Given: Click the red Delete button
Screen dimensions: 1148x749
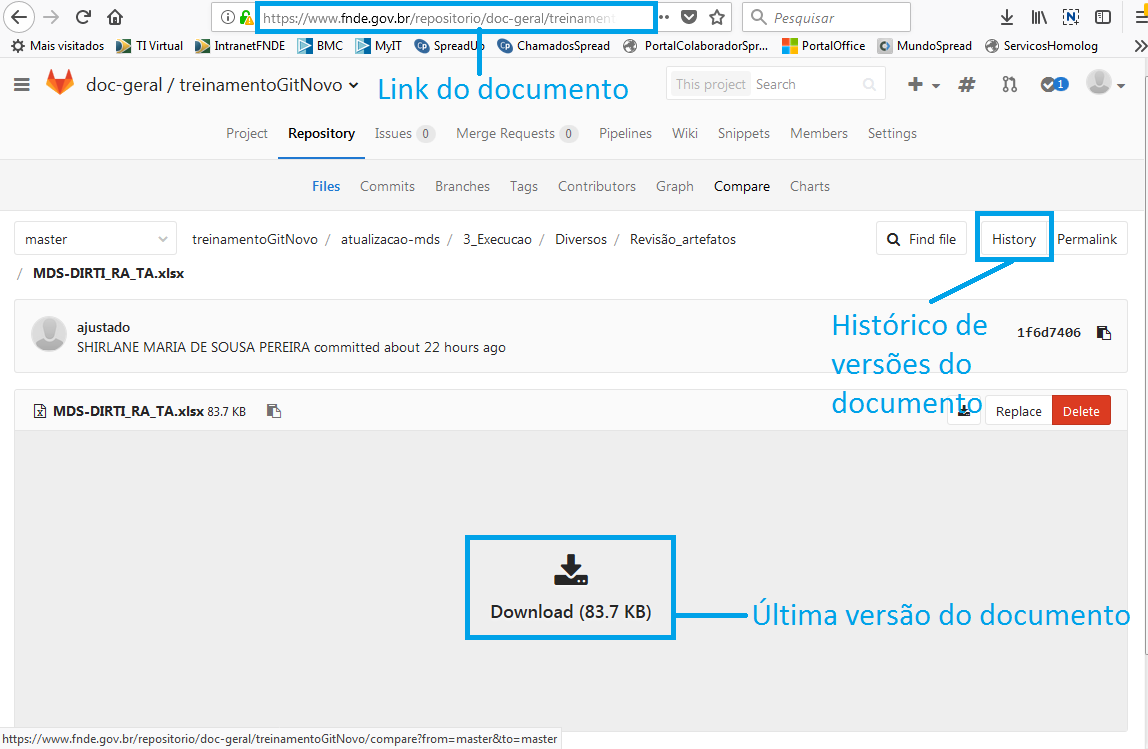Looking at the screenshot, I should point(1081,410).
